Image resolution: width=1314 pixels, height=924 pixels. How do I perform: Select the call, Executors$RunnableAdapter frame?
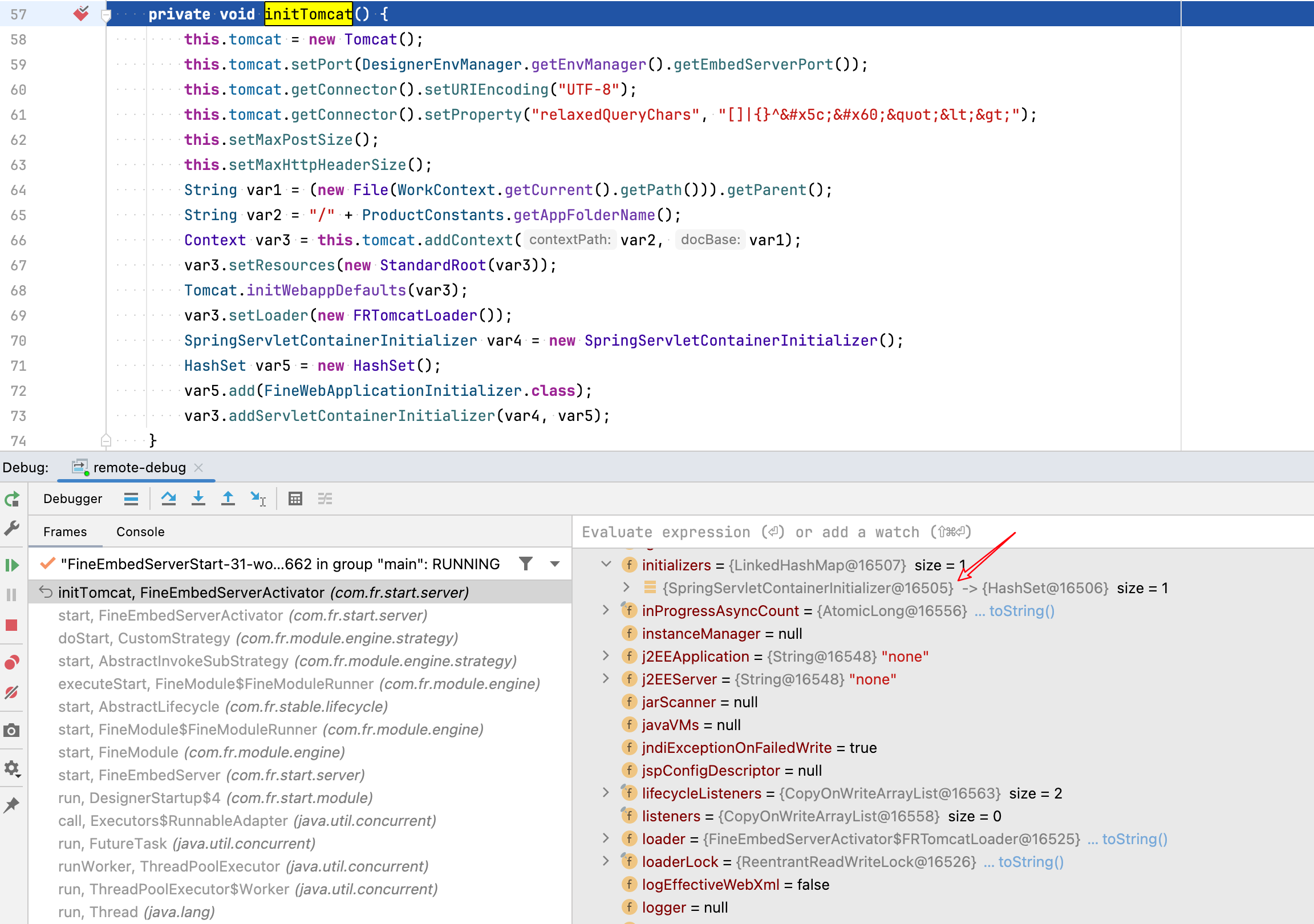point(300,820)
